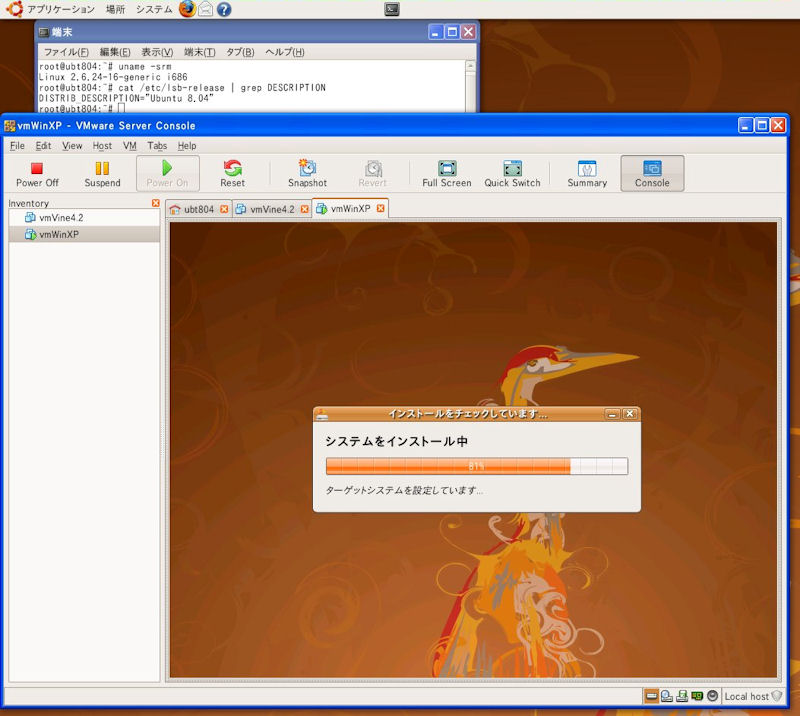Click the hard disk status icon
The width and height of the screenshot is (800, 716).
click(x=652, y=696)
